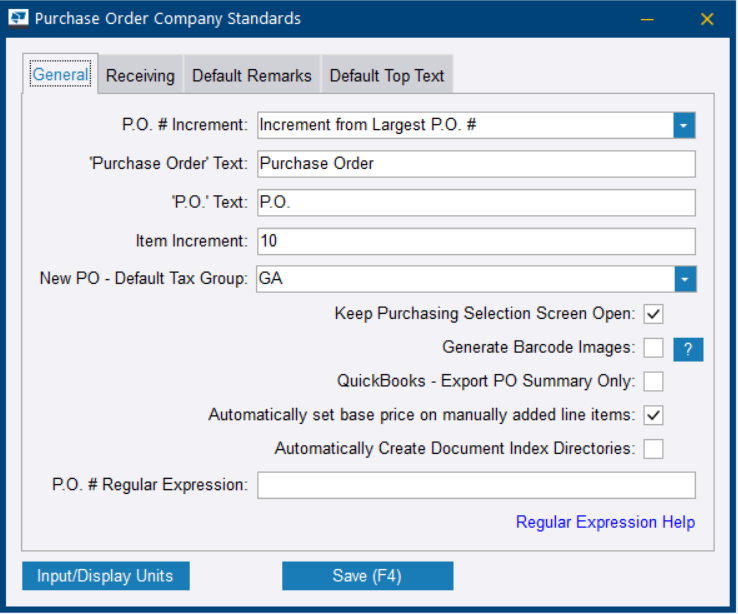Click the Item Increment field
Screen dimensions: 738x614
(476, 241)
